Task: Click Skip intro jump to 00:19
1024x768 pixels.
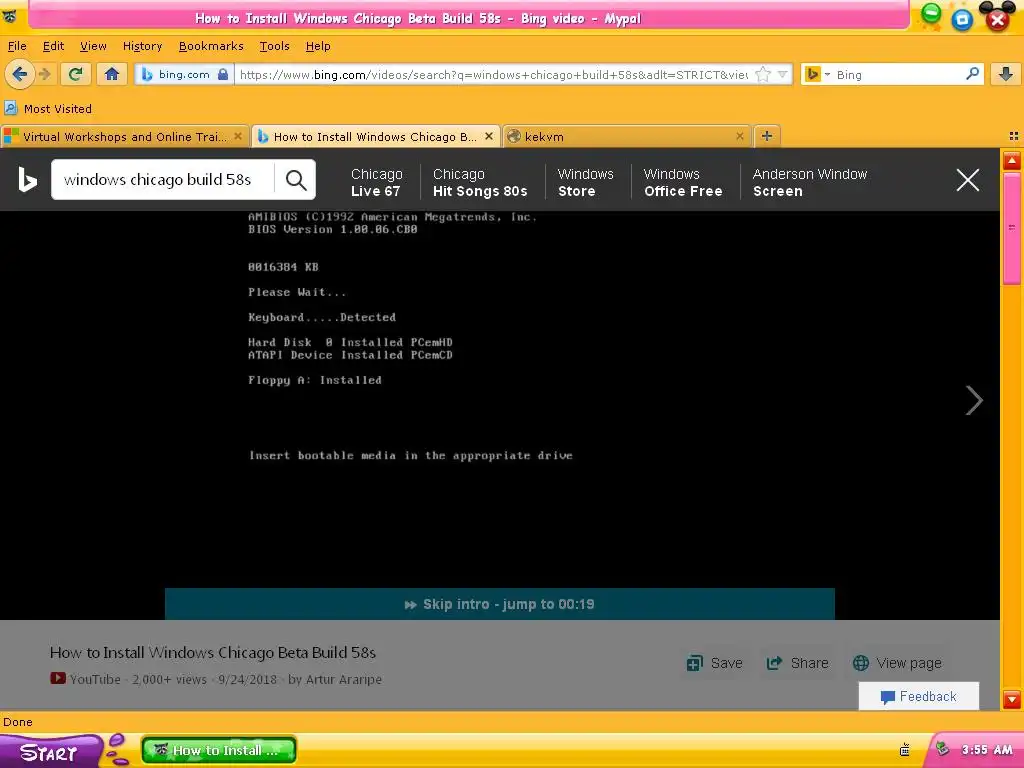Action: (x=500, y=604)
